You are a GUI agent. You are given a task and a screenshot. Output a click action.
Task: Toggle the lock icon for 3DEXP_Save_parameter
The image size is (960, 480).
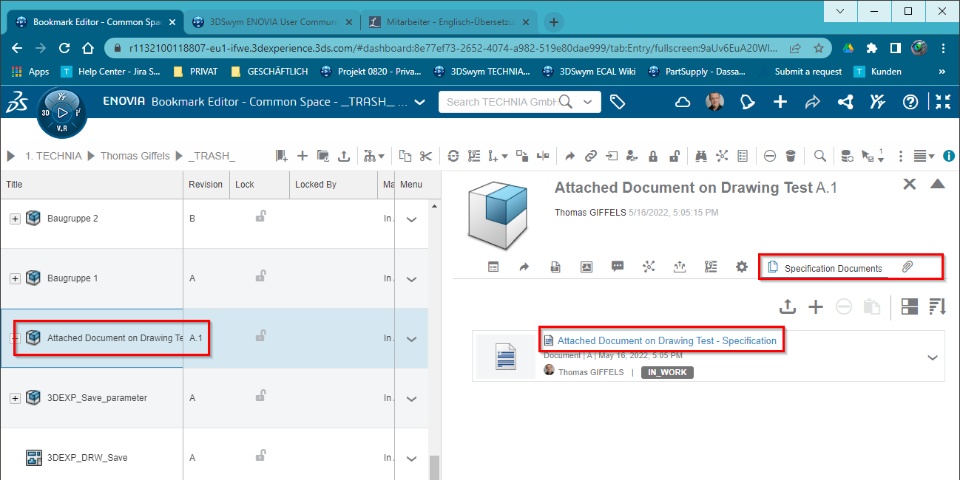pyautogui.click(x=260, y=396)
